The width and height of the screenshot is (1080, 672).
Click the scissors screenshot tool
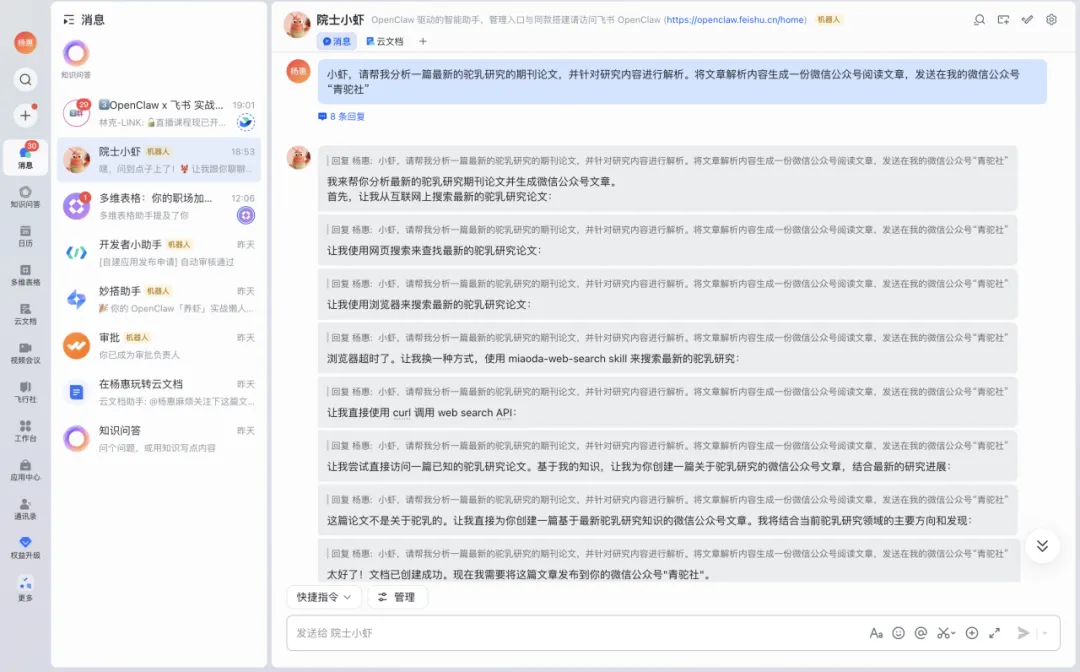tap(943, 633)
